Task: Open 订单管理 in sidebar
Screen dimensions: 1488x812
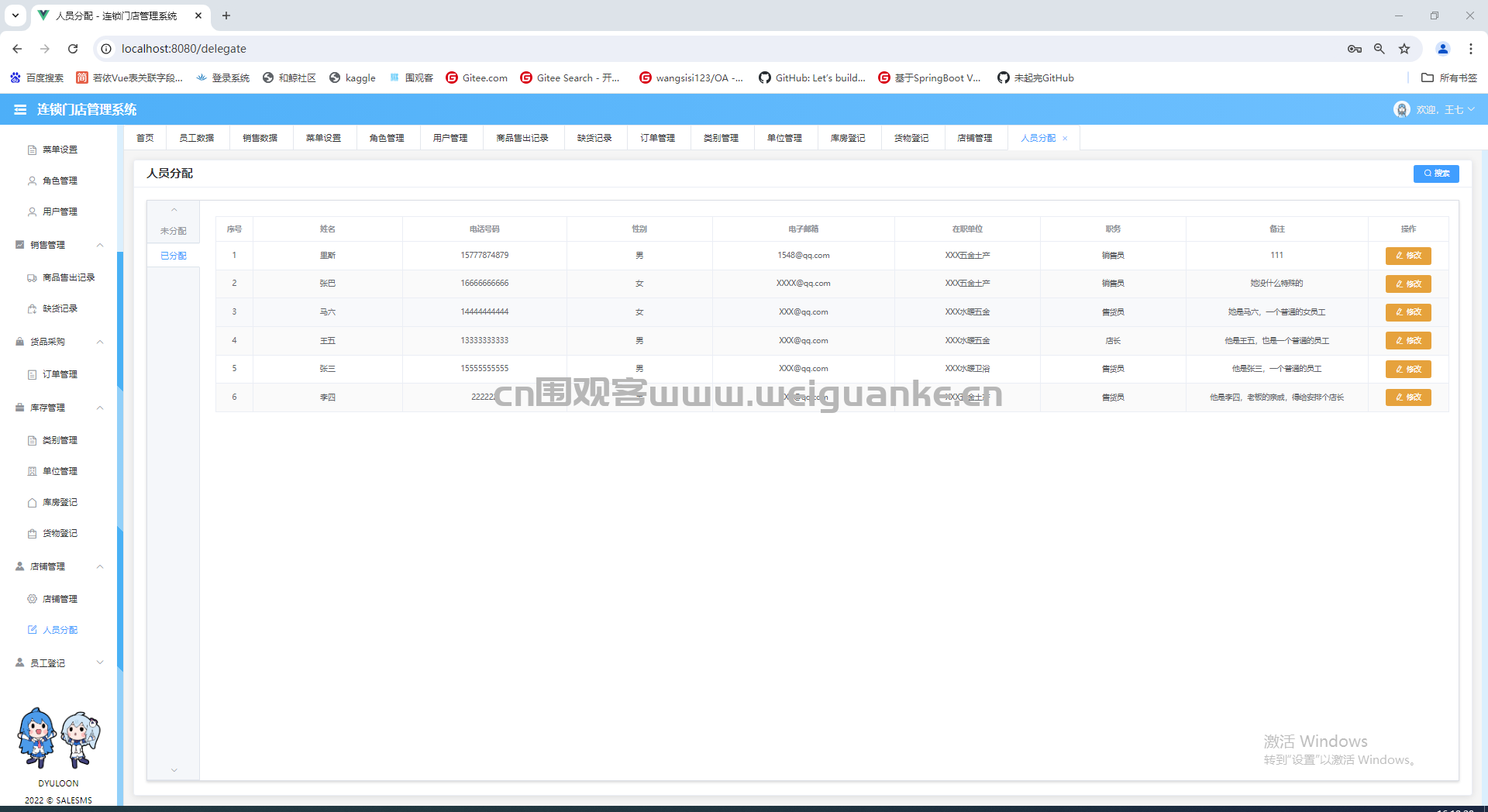Action: click(x=59, y=374)
